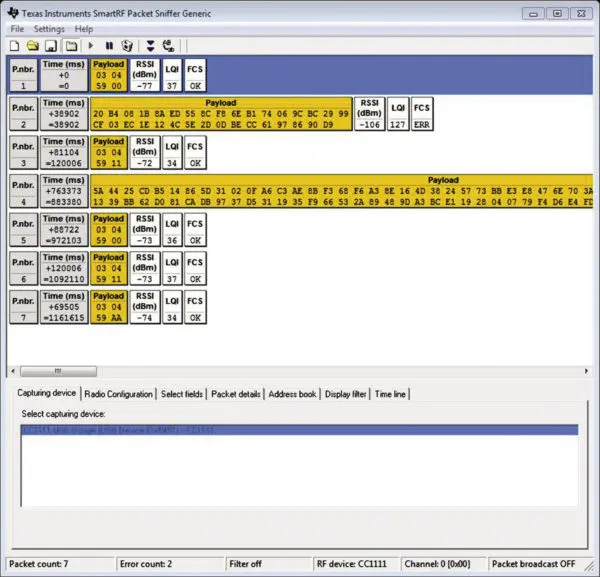
Task: Click packet 1 payload 03 04 59 00
Action: [x=109, y=75]
